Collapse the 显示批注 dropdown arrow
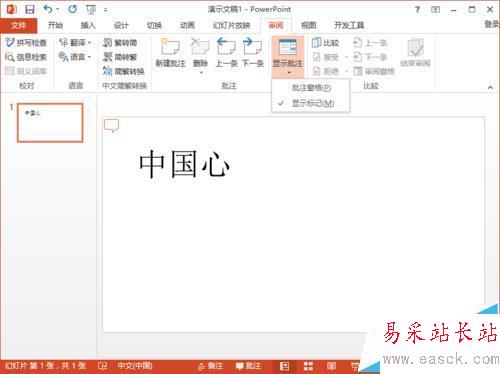500x374 pixels. (289, 73)
